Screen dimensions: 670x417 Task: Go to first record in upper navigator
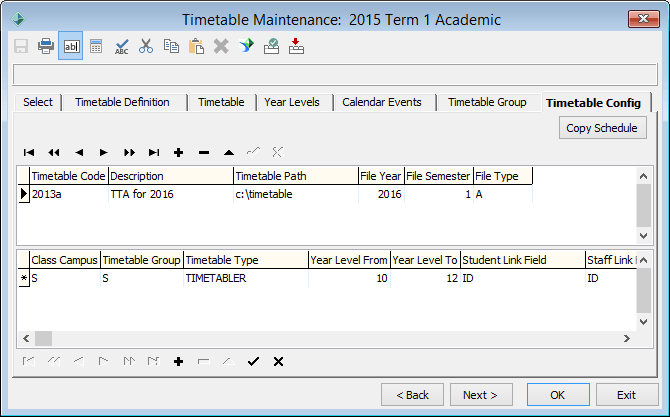coord(29,153)
